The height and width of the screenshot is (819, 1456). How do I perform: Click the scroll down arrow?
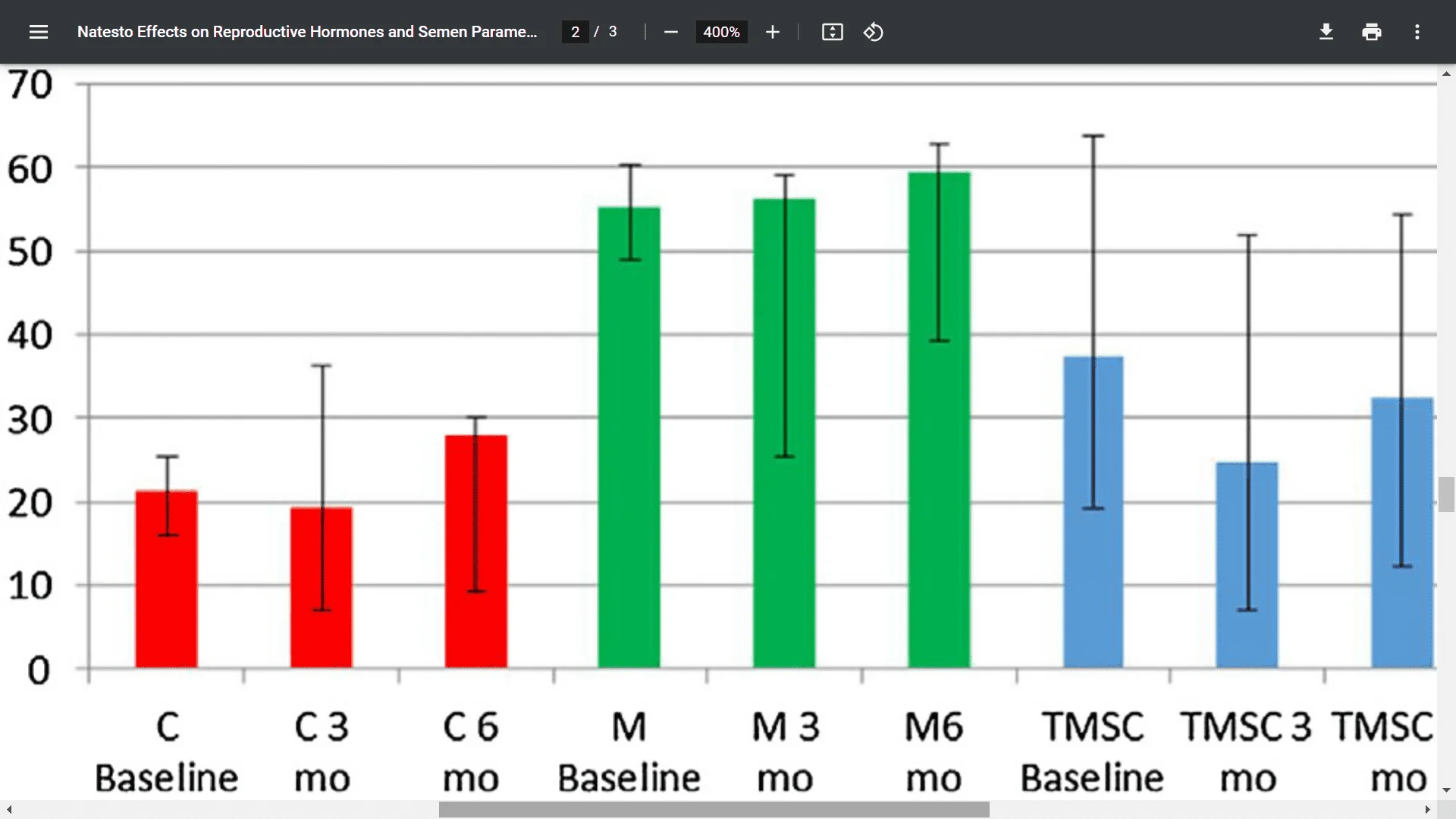coord(1446,790)
